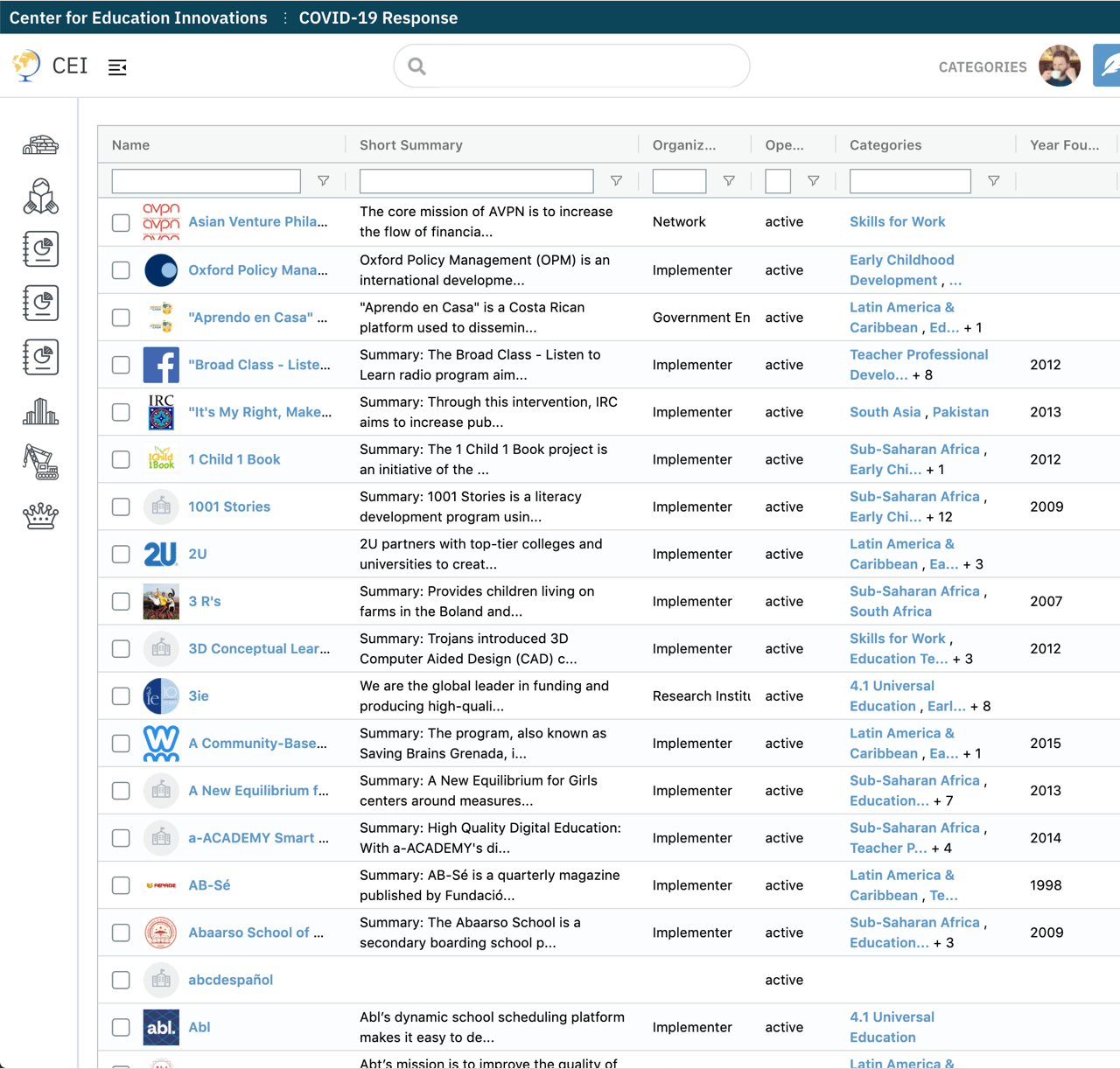Open the Categories column filter options

click(994, 181)
